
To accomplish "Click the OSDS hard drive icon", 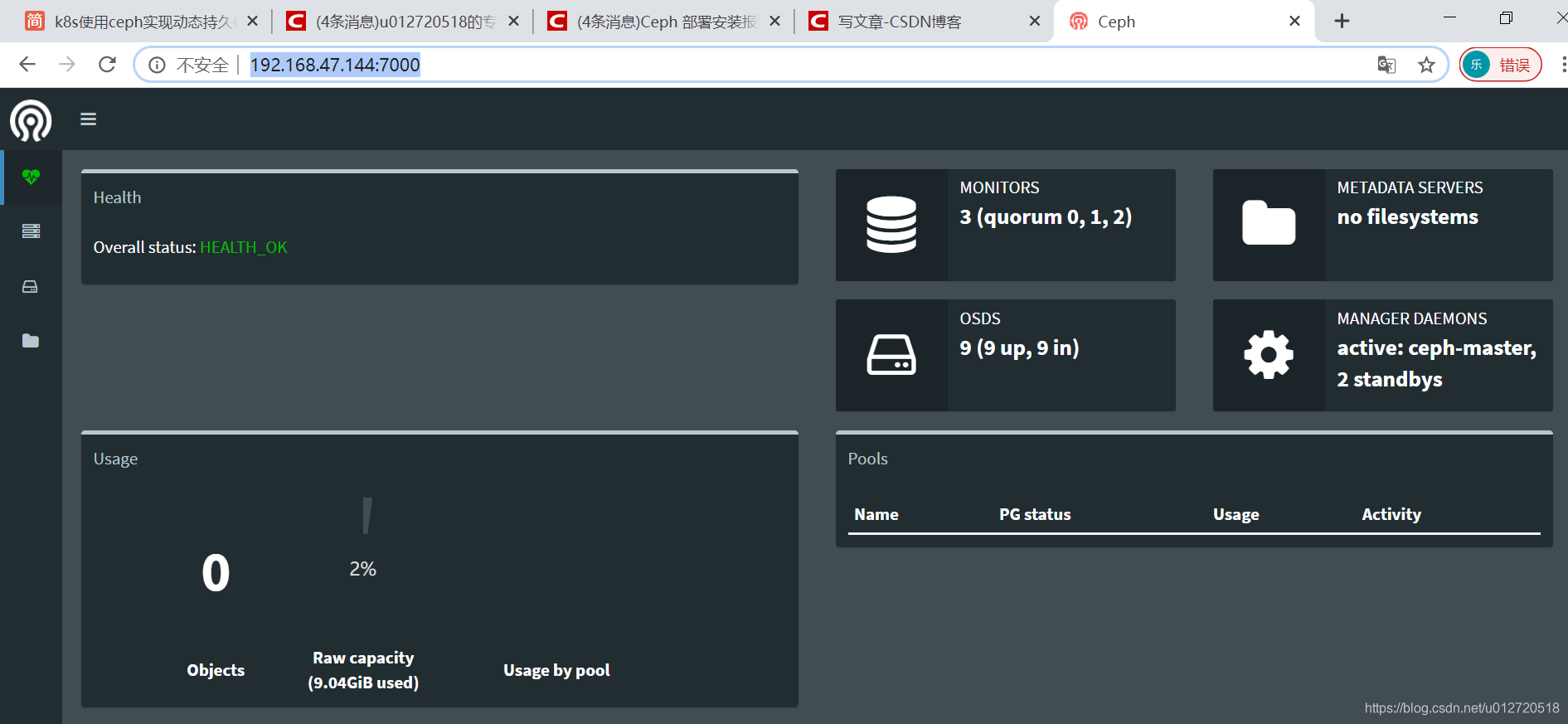I will point(891,355).
